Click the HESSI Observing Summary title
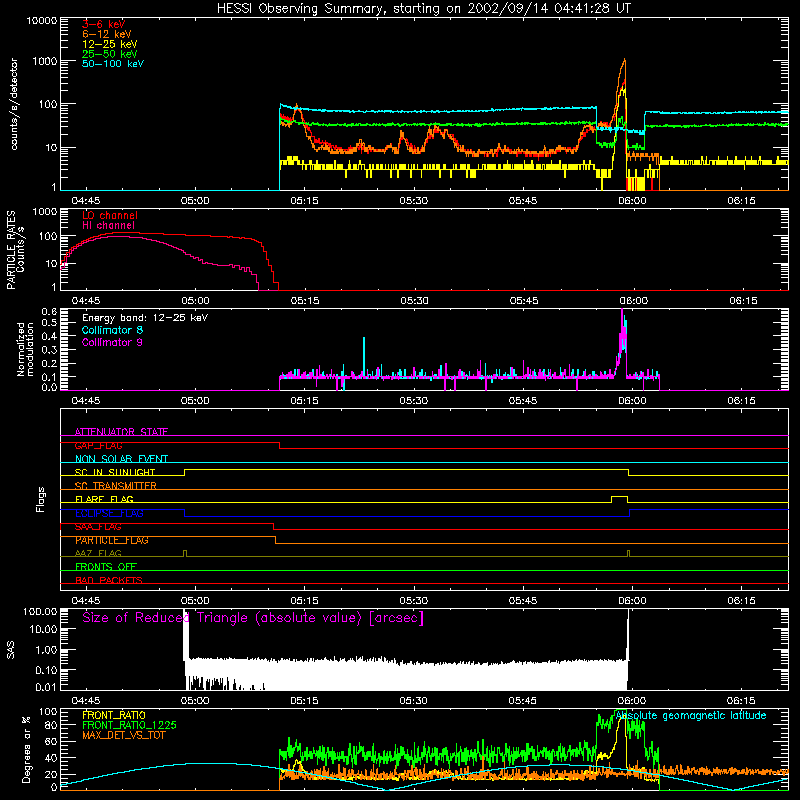Screen dimensions: 800x800 tap(423, 9)
